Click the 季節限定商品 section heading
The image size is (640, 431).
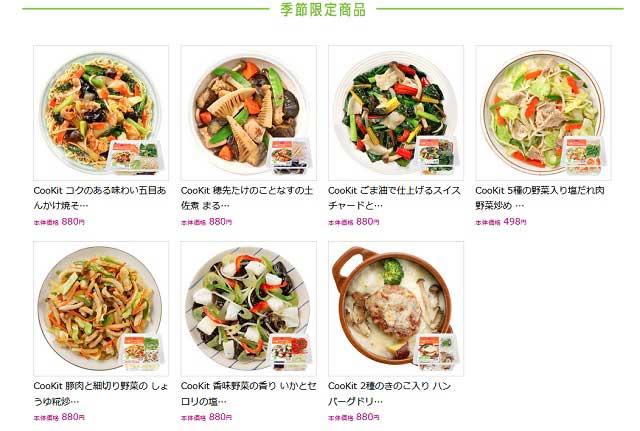323,9
